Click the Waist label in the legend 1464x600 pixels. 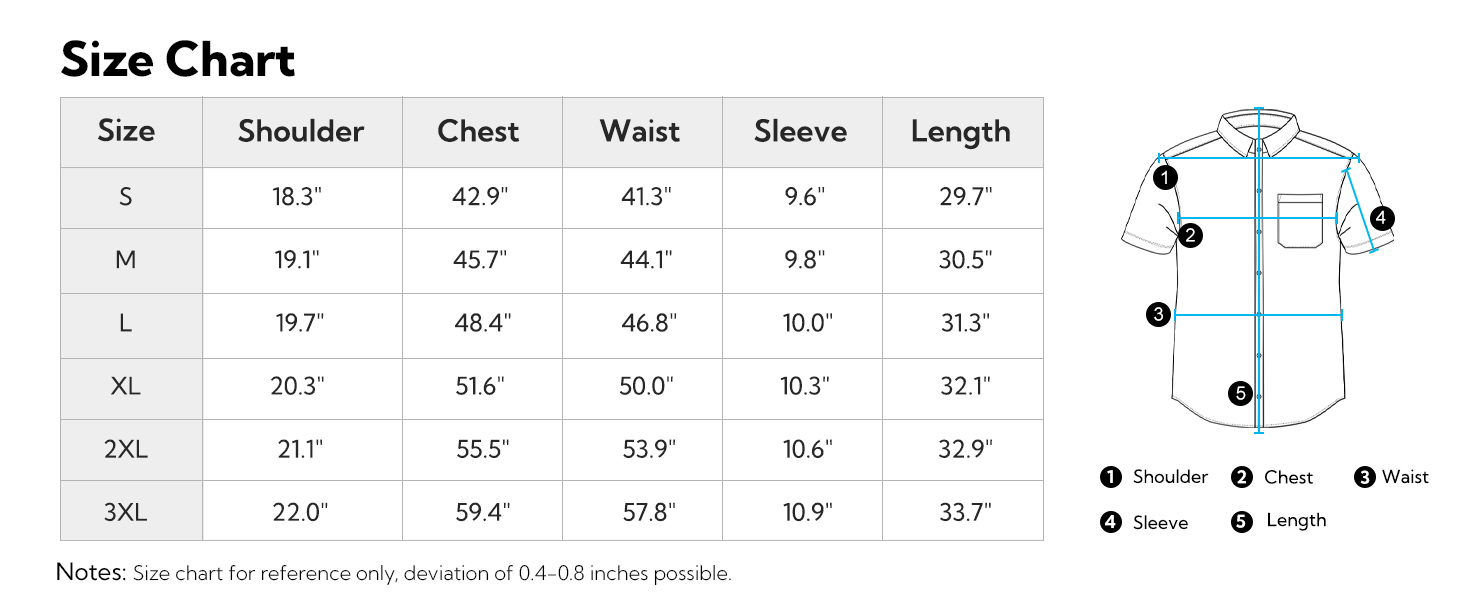1405,477
